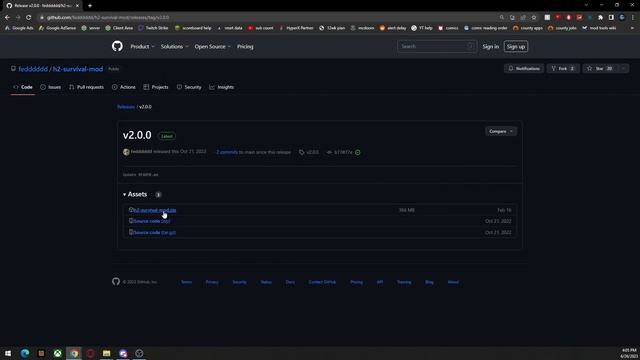The image size is (640, 360).
Task: Focus the GitHub search field
Action: (436, 47)
